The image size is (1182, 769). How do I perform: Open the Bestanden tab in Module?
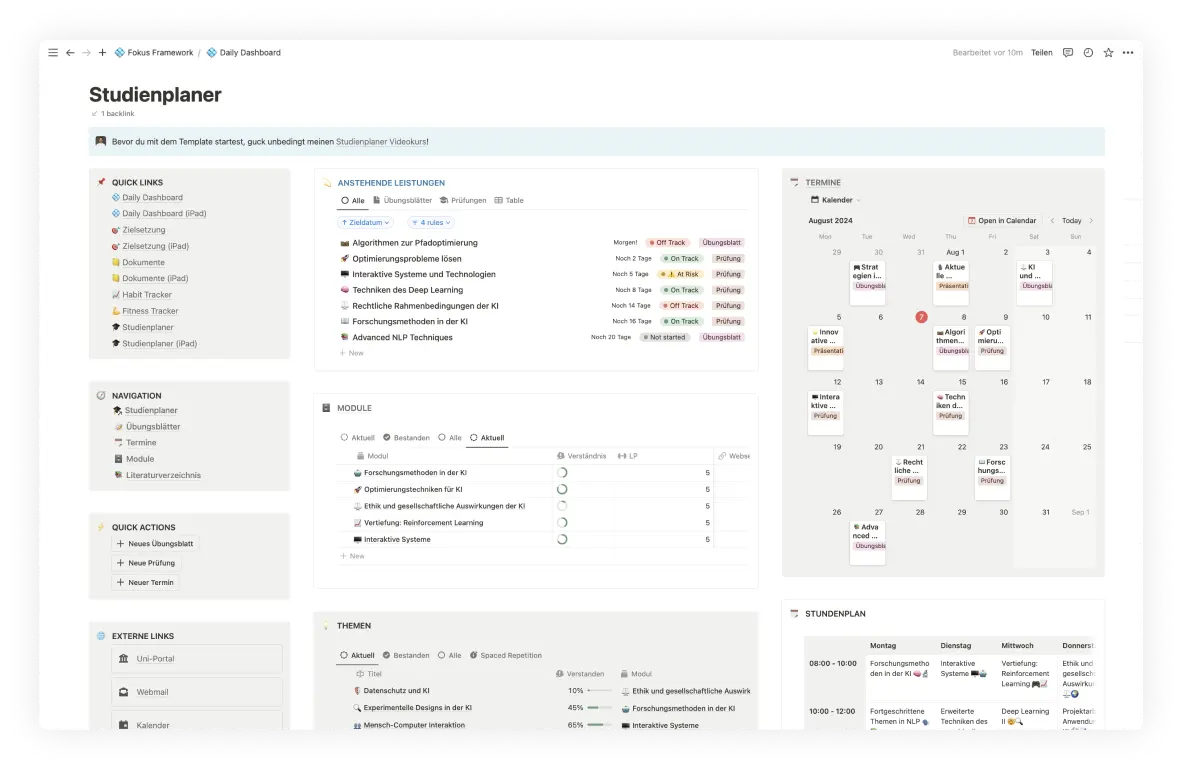pyautogui.click(x=406, y=438)
